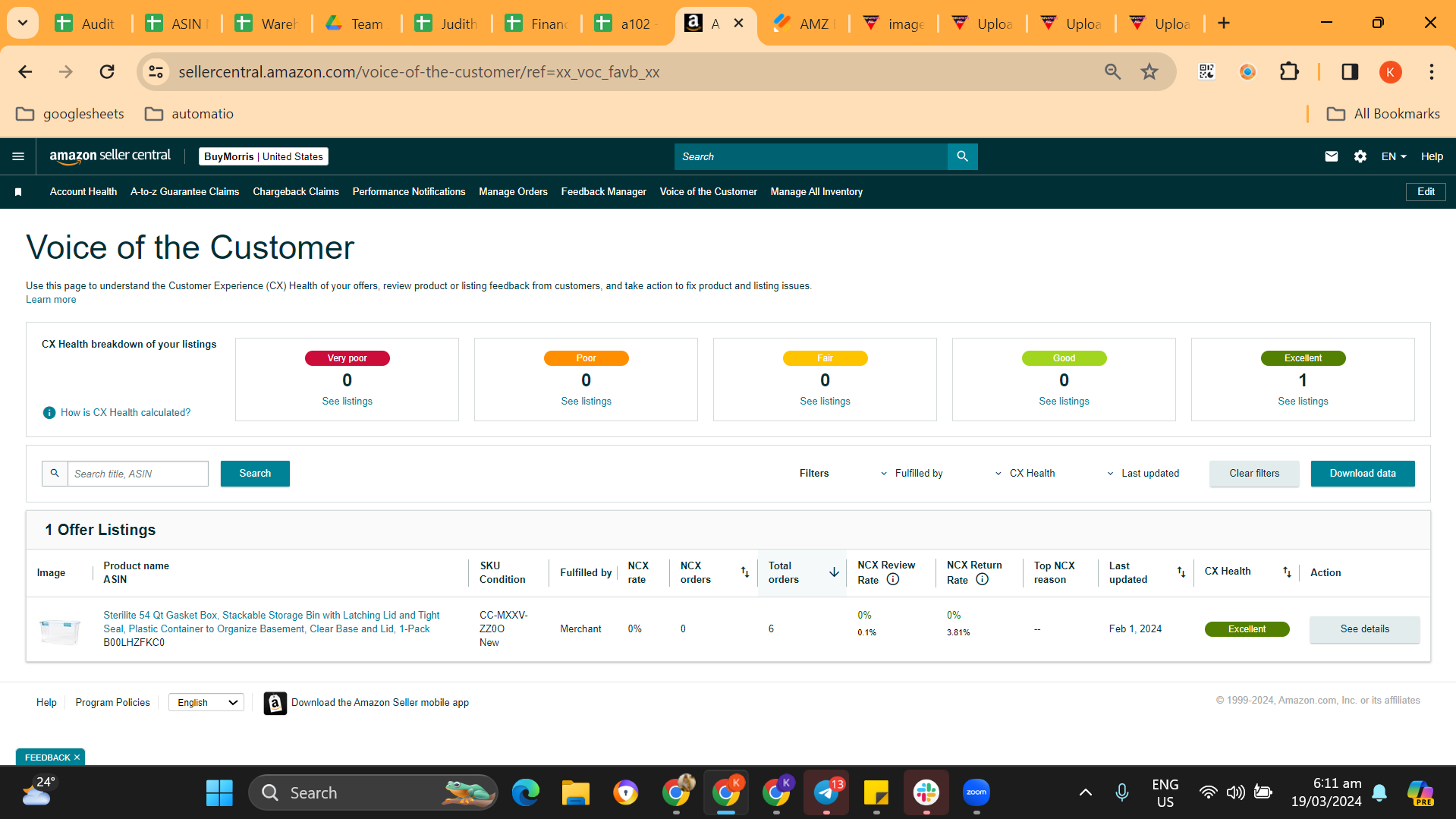Viewport: 1456px width, 819px height.
Task: Click the Edit button in navigation bar
Action: 1426,192
